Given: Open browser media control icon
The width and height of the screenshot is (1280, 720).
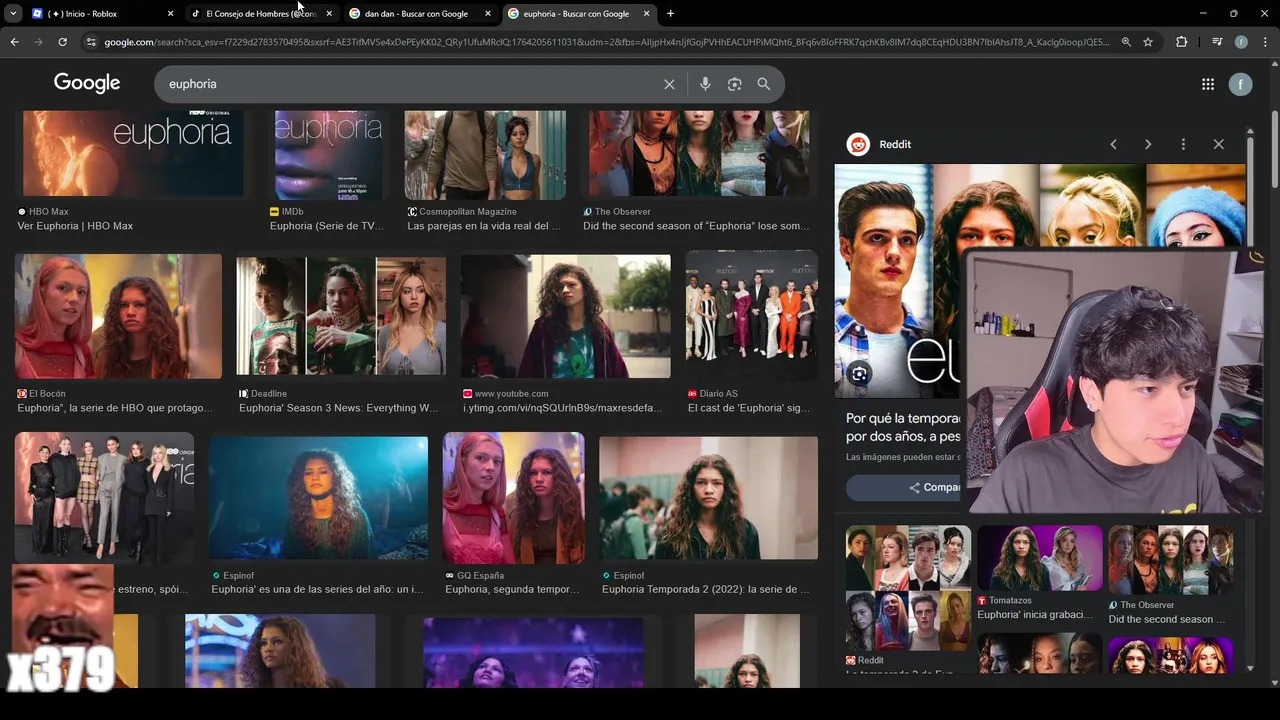Looking at the screenshot, I should 1217,42.
